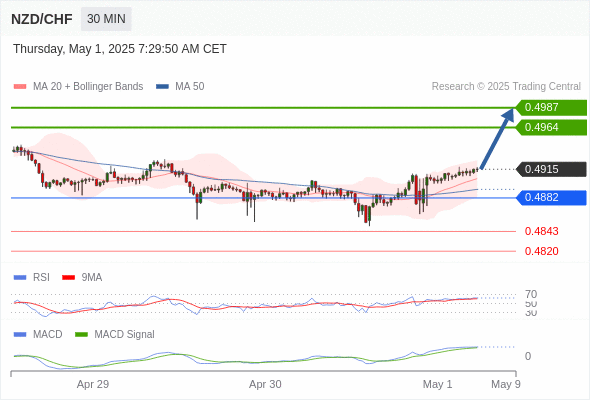Click the NZD/CHF pair title
This screenshot has height=400, width=590.
point(41,19)
